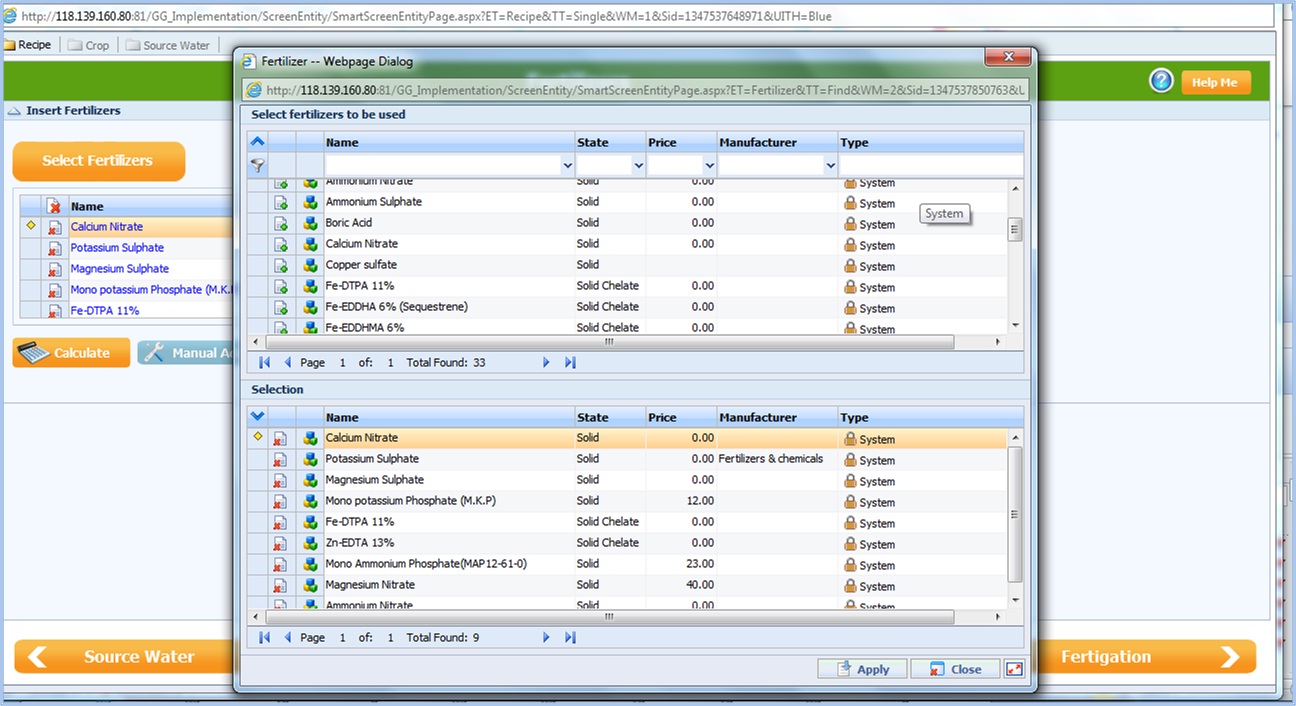1296x706 pixels.
Task: Click the Apply button
Action: click(x=862, y=669)
